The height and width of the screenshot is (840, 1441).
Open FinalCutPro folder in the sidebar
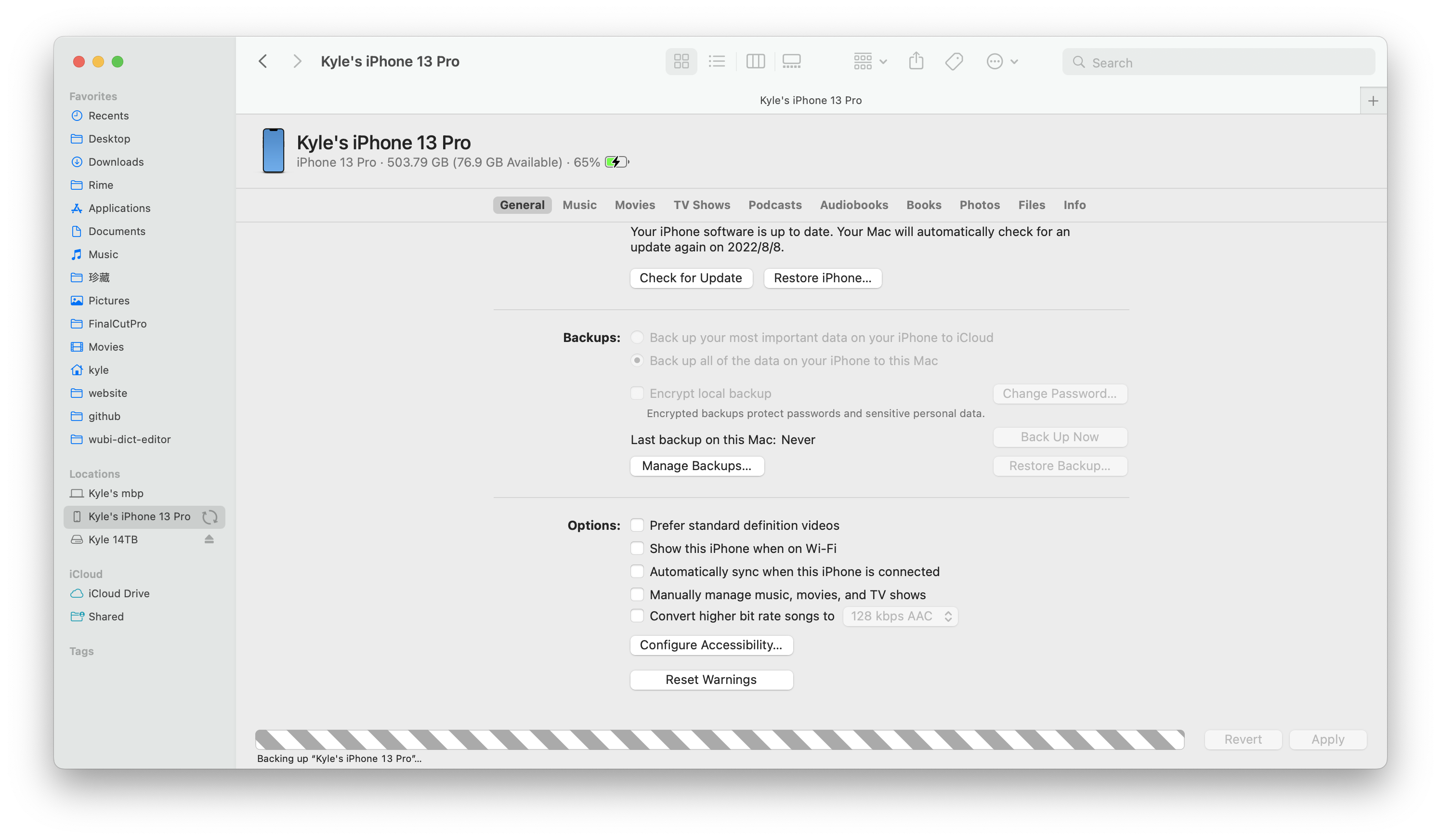[144, 324]
